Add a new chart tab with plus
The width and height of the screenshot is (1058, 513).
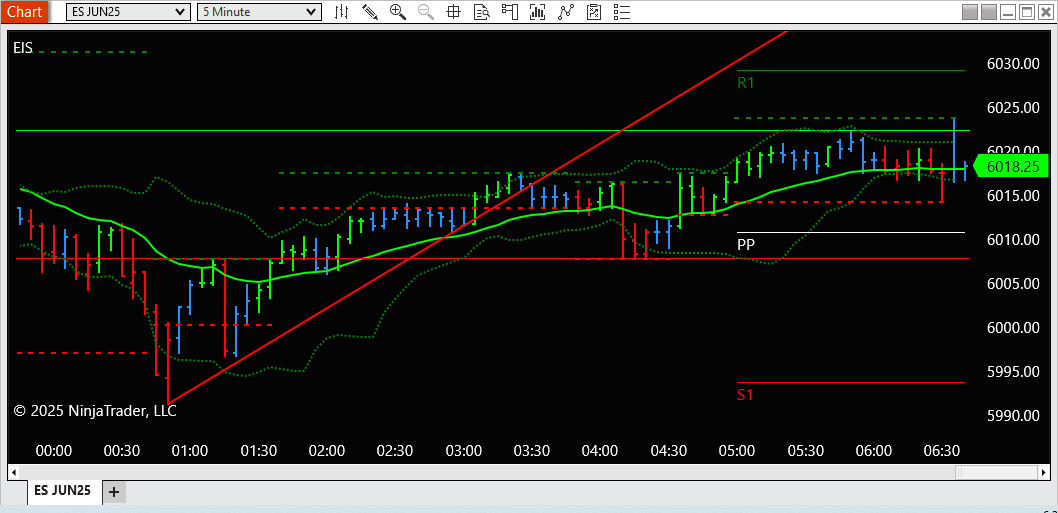coord(114,491)
